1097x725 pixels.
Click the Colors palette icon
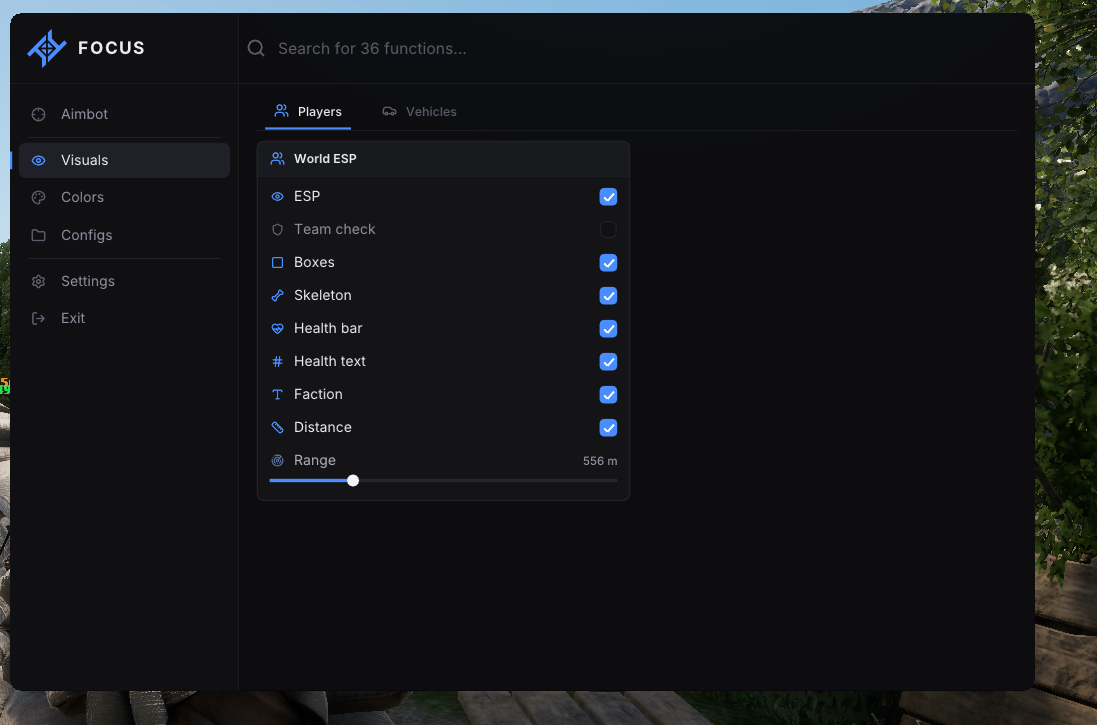point(38,197)
